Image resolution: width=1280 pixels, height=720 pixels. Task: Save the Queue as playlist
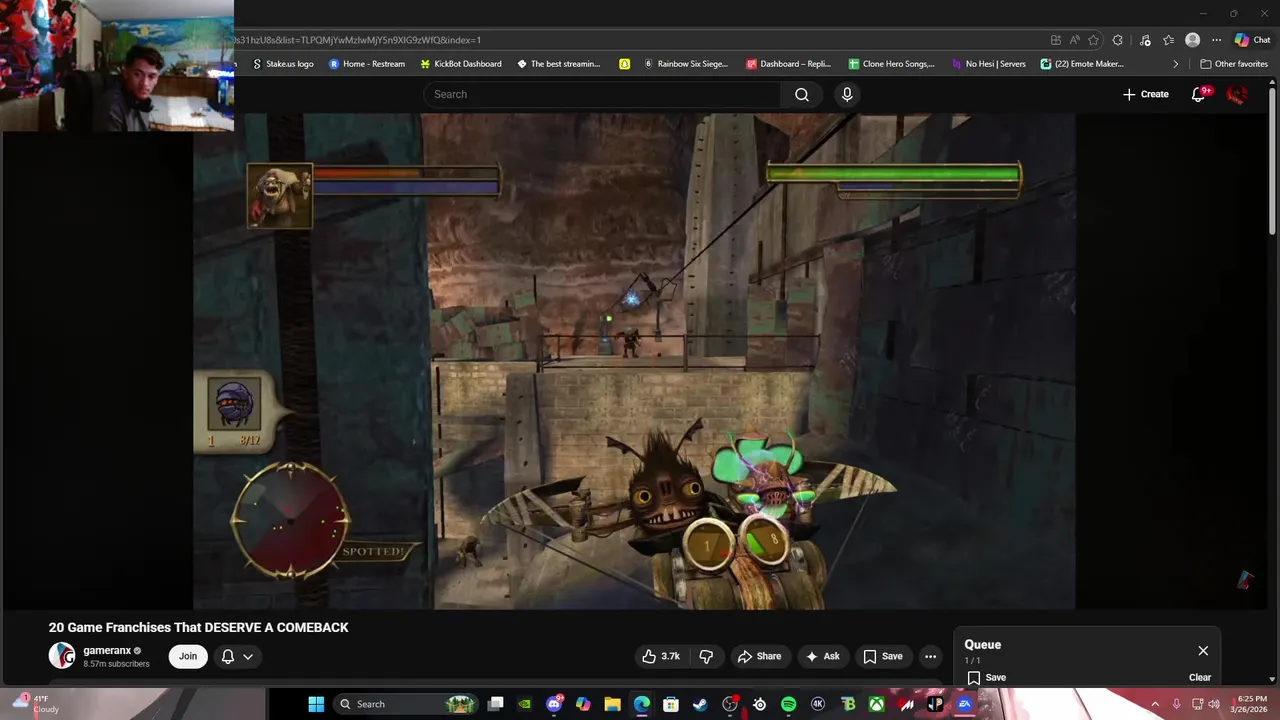click(987, 677)
